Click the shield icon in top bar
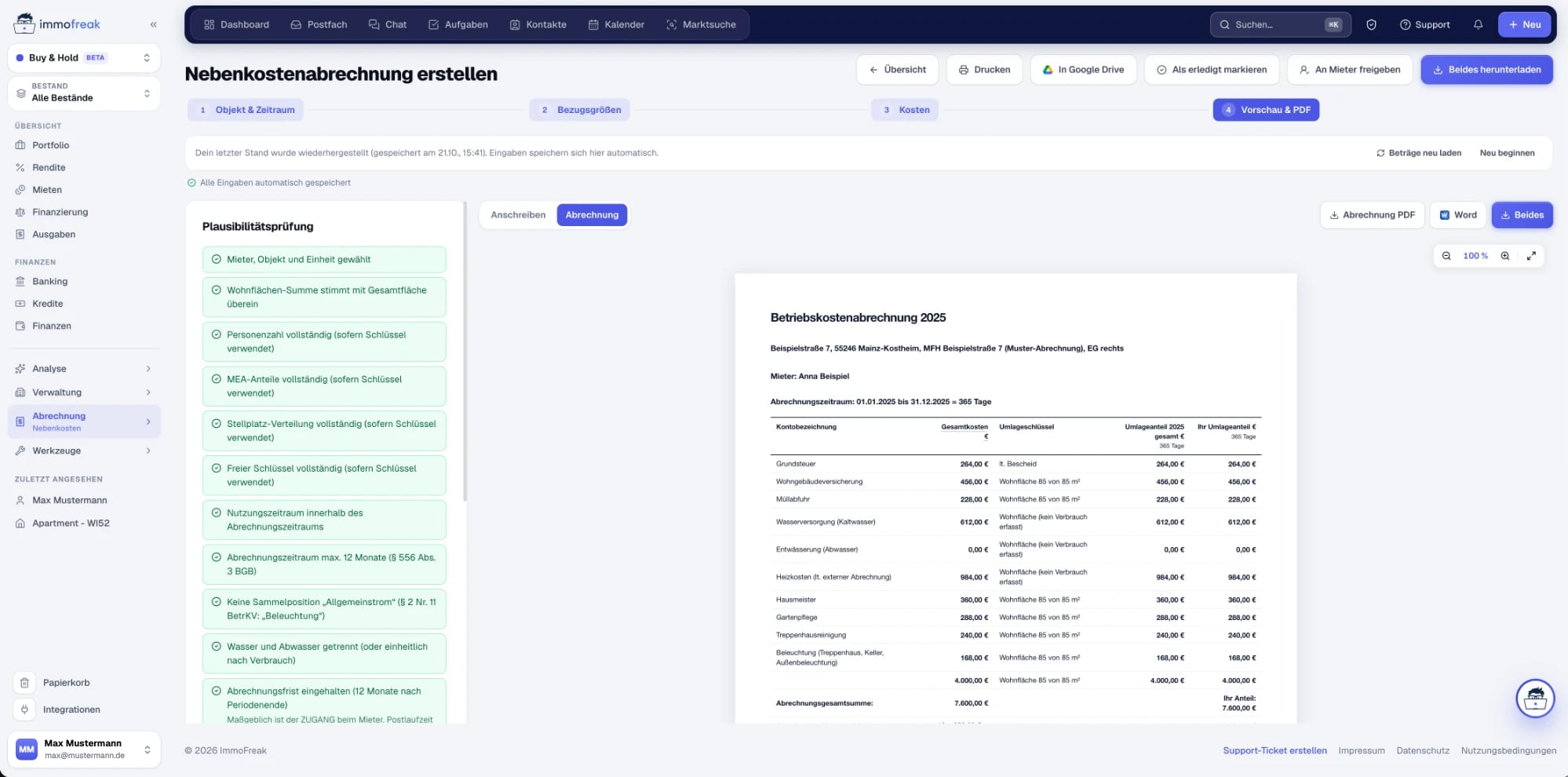 point(1371,24)
